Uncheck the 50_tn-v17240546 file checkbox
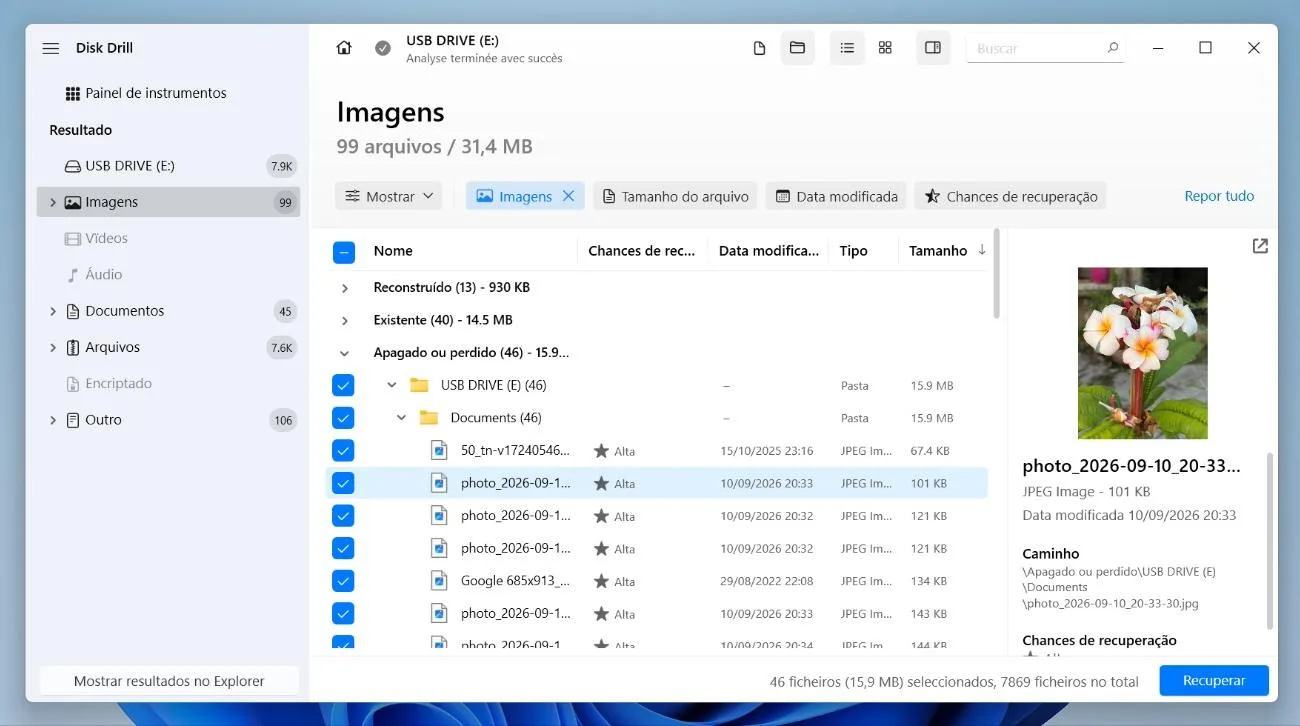The image size is (1300, 726). coord(343,451)
